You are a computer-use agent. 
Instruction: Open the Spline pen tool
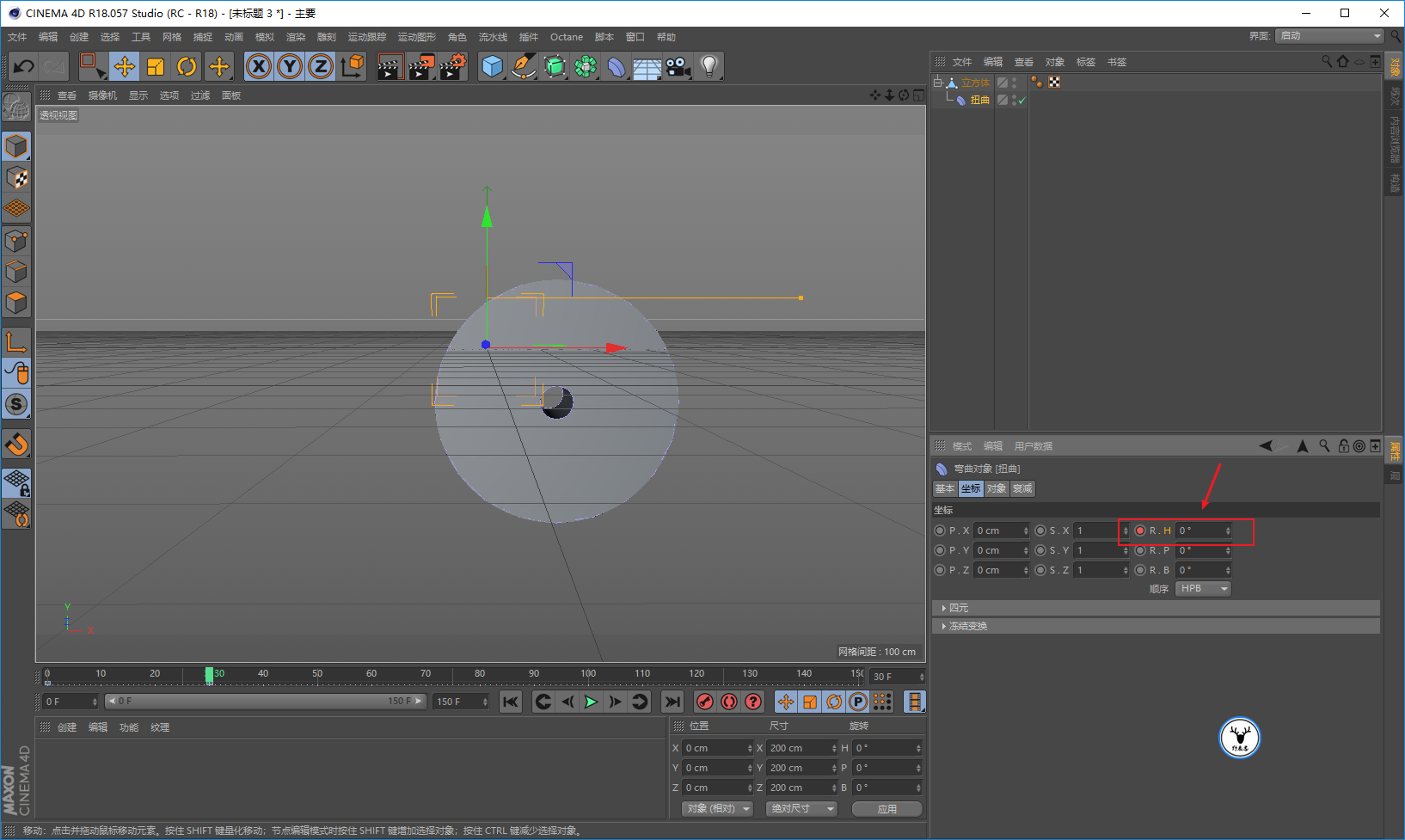click(x=523, y=66)
